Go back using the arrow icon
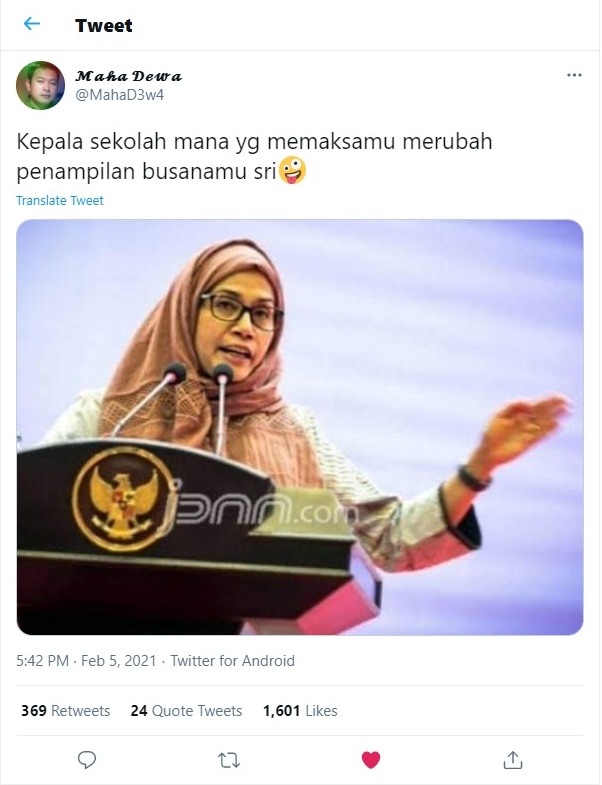 (x=32, y=24)
